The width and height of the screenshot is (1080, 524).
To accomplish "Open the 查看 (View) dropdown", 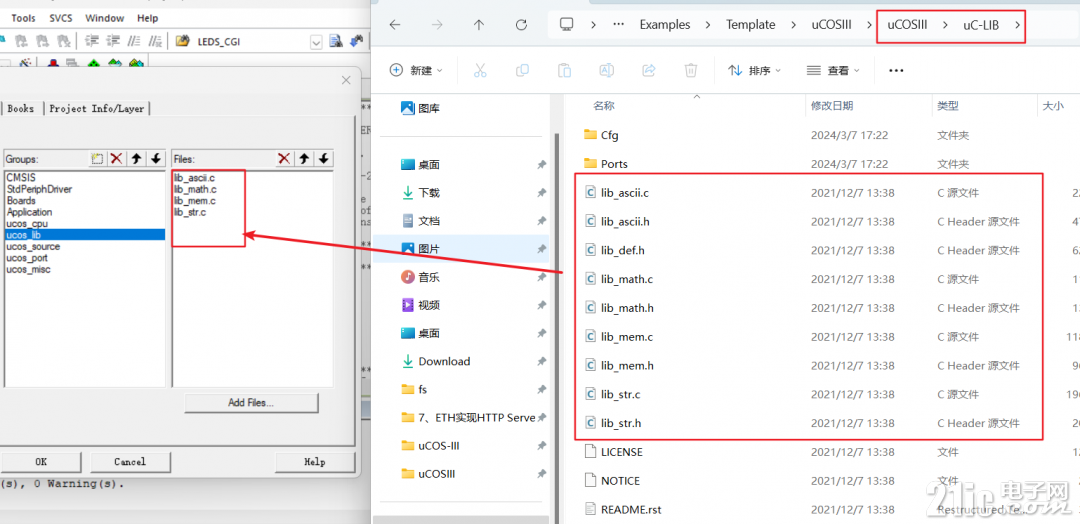I will (832, 70).
